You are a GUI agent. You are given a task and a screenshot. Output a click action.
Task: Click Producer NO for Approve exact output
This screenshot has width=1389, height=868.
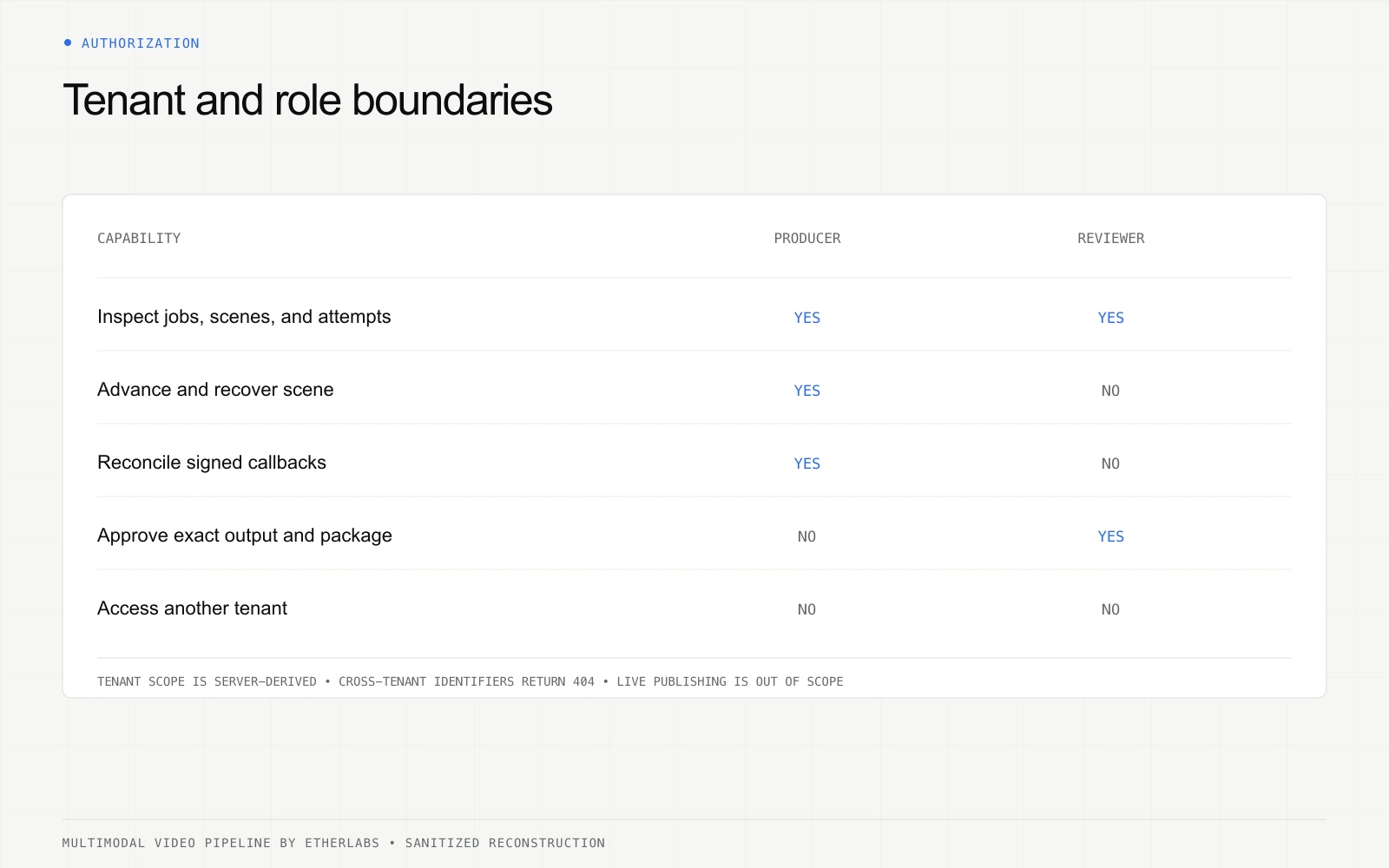(807, 536)
